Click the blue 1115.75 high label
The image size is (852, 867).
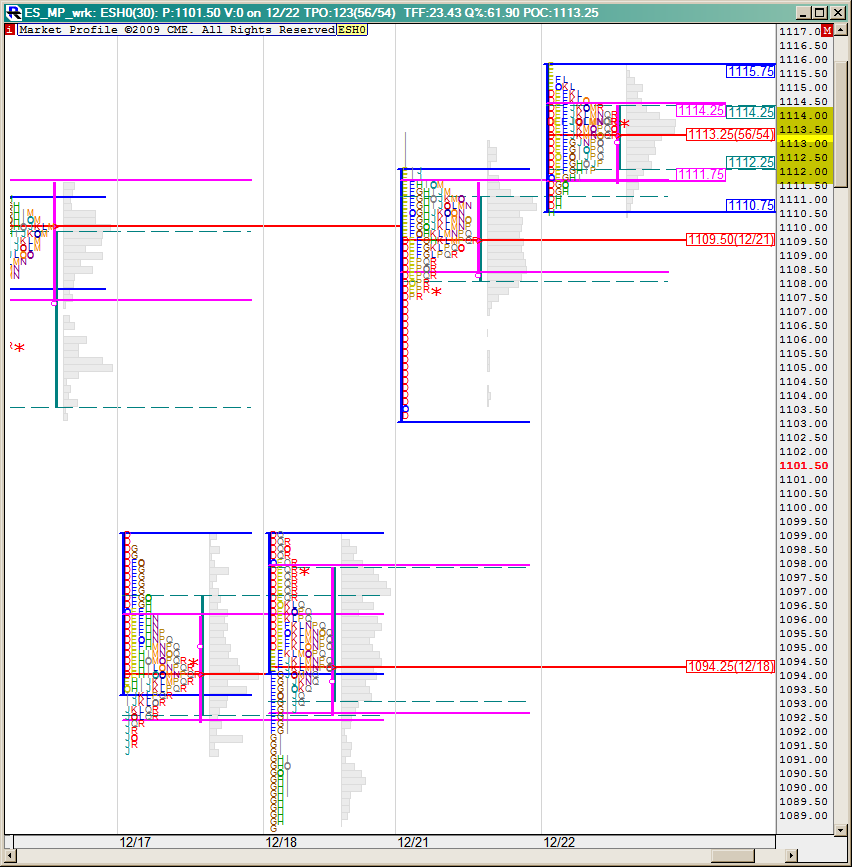pyautogui.click(x=751, y=72)
